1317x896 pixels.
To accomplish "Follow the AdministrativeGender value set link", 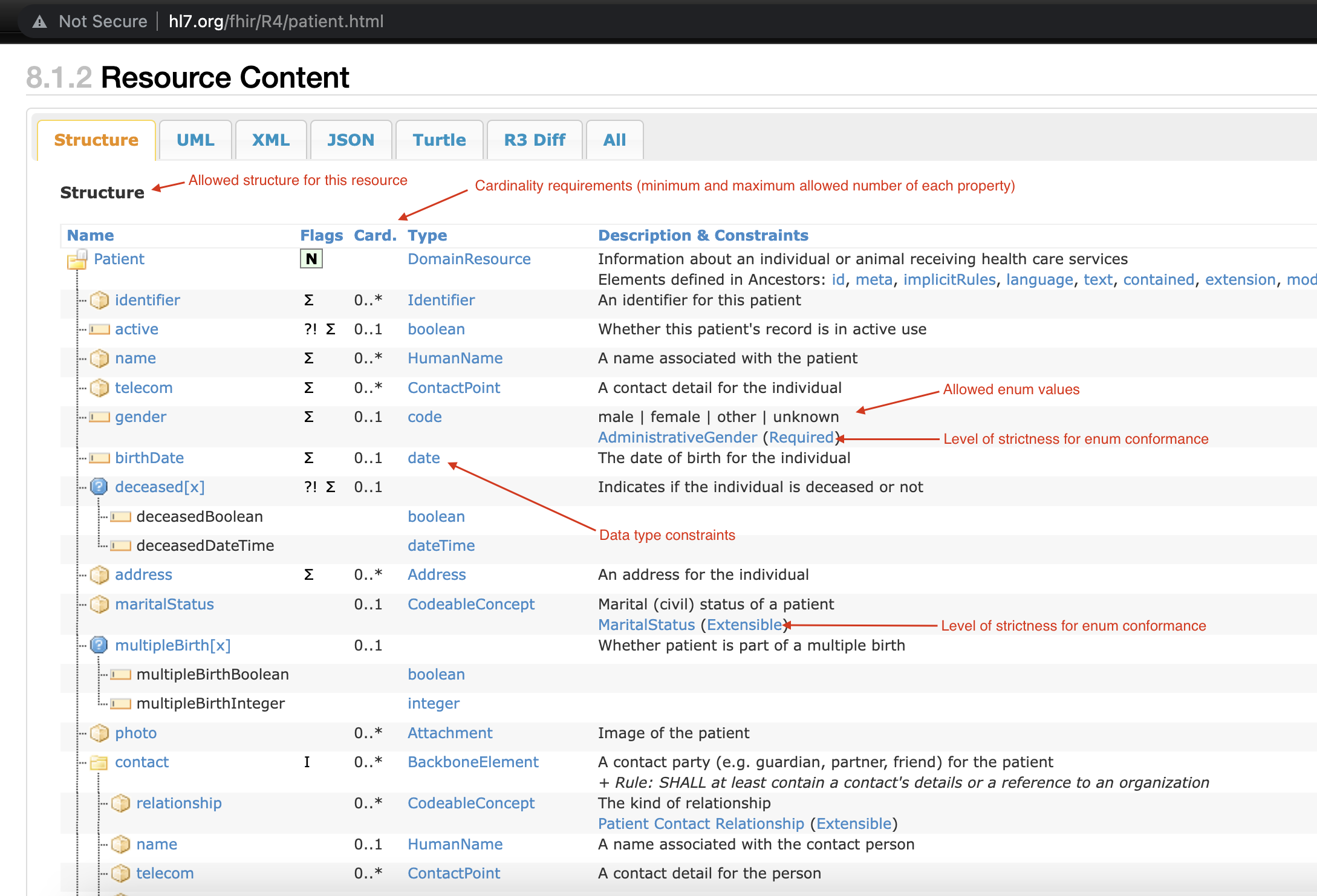I will tap(677, 438).
